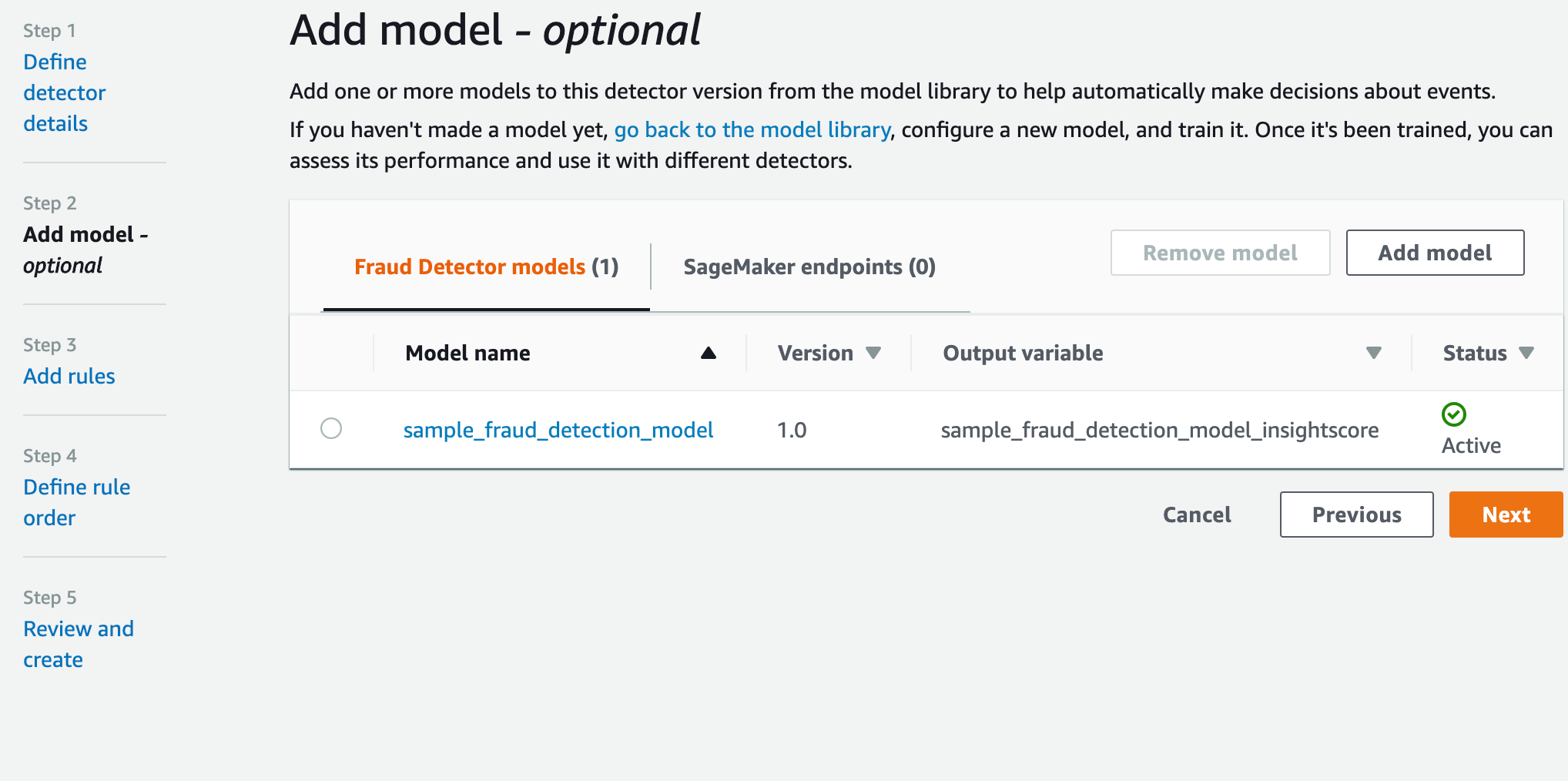
Task: Open the sample_fraud_detection_model link
Action: (x=558, y=430)
